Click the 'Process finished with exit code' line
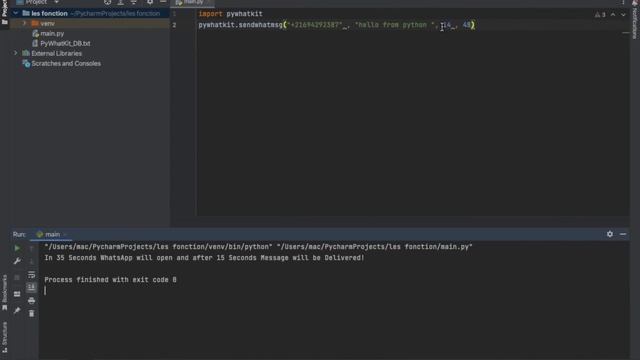Screen dimensions: 640x360 click(110, 280)
